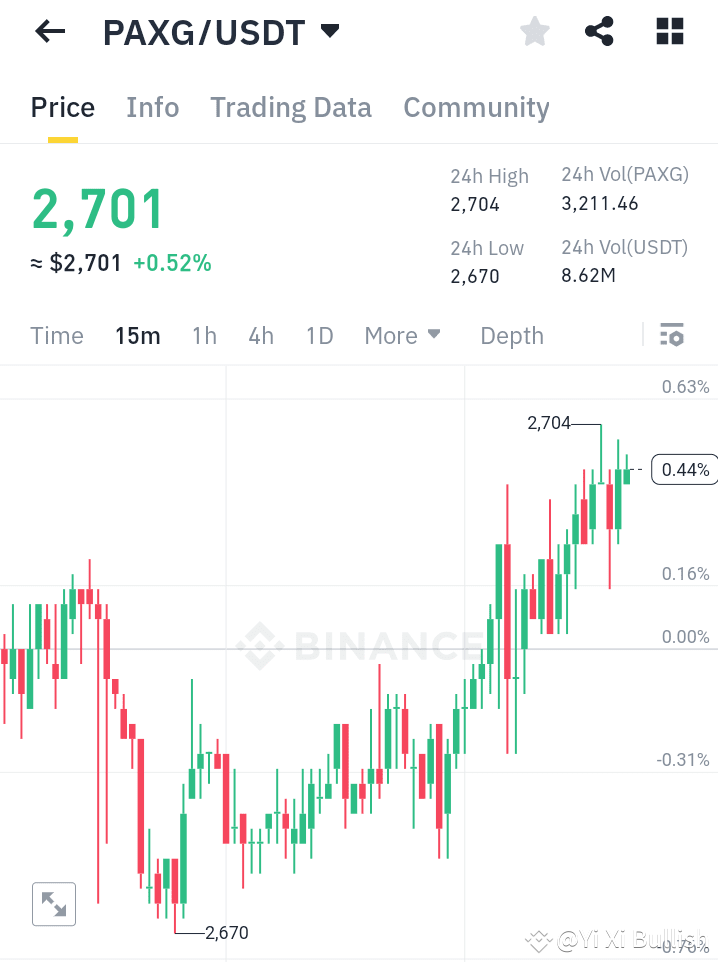Viewport: 718px width, 962px height.
Task: Expand the 4h interval option
Action: pos(261,336)
